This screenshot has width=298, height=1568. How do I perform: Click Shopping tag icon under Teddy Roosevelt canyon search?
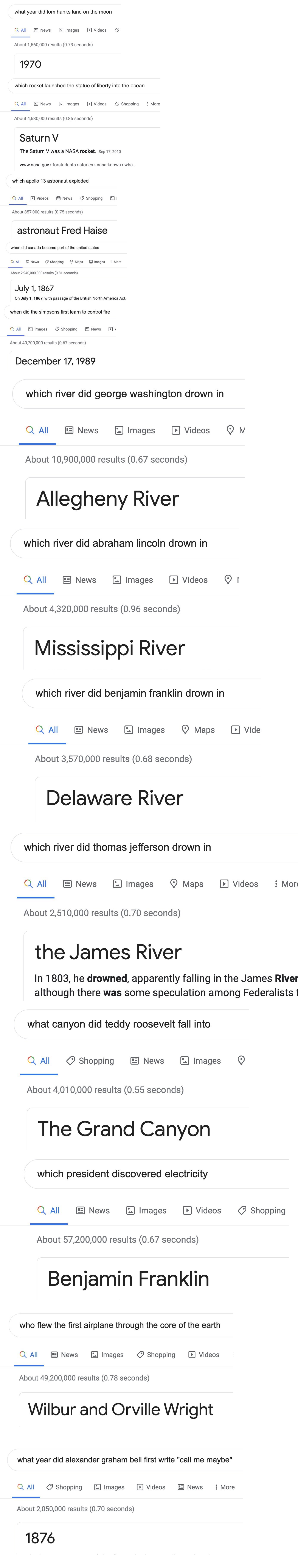click(x=71, y=1060)
